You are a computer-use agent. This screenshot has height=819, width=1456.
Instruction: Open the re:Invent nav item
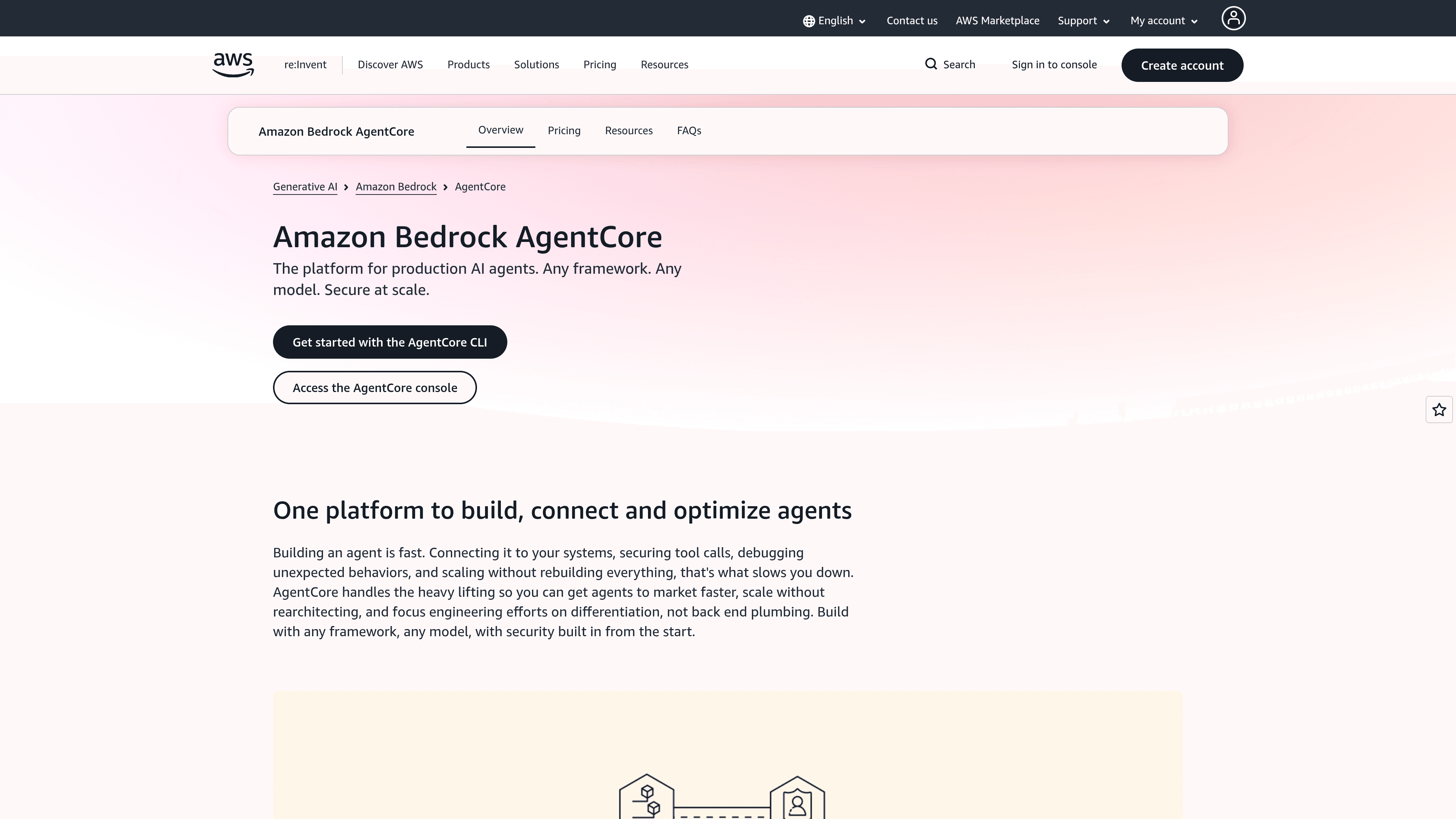coord(305,64)
